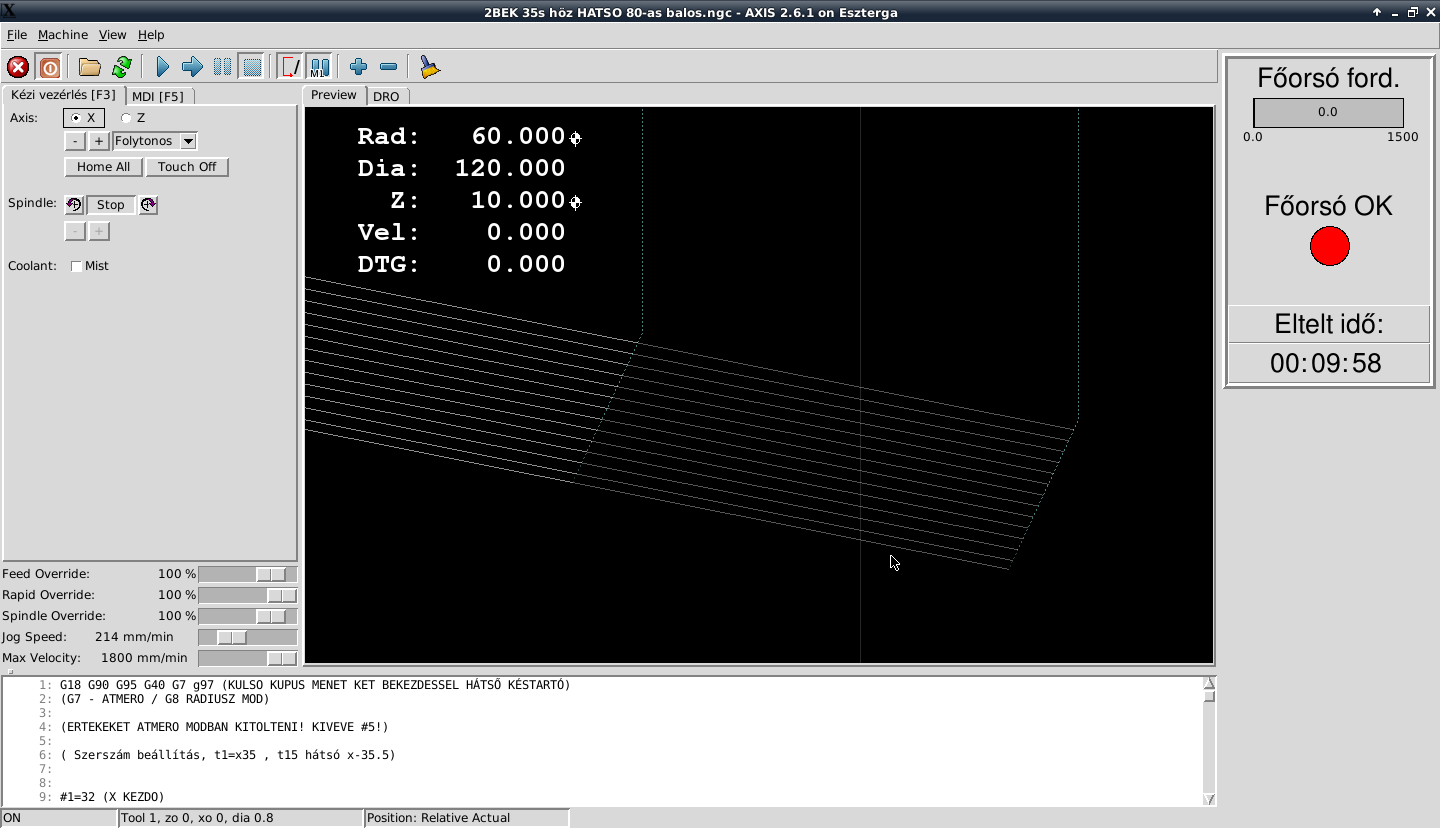
Task: Click the Feed Override slider handle
Action: [271, 574]
